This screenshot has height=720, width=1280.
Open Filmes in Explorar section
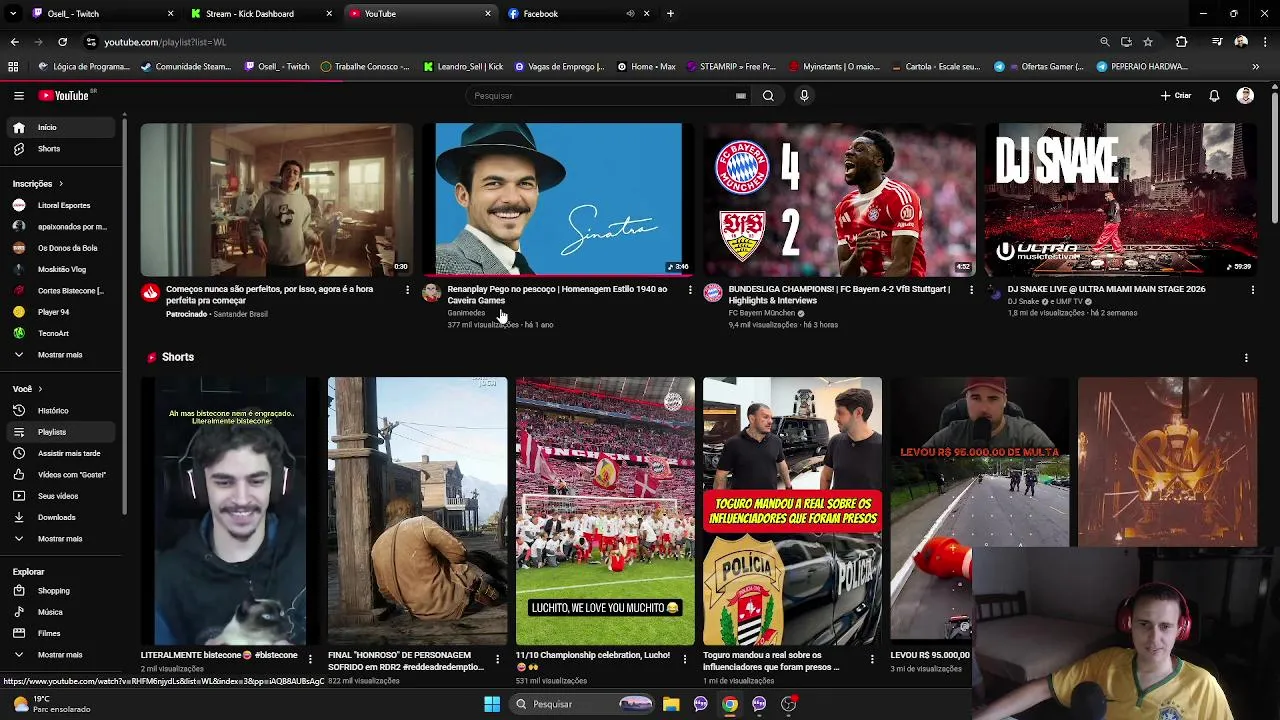pos(63,633)
